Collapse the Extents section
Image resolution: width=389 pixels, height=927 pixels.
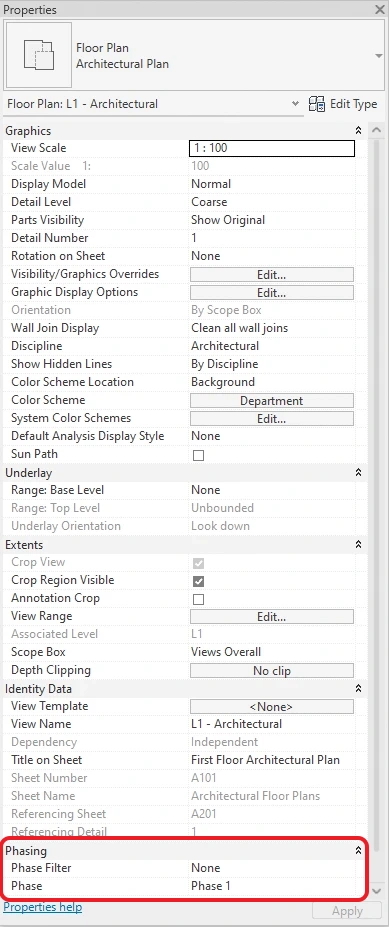[x=358, y=544]
